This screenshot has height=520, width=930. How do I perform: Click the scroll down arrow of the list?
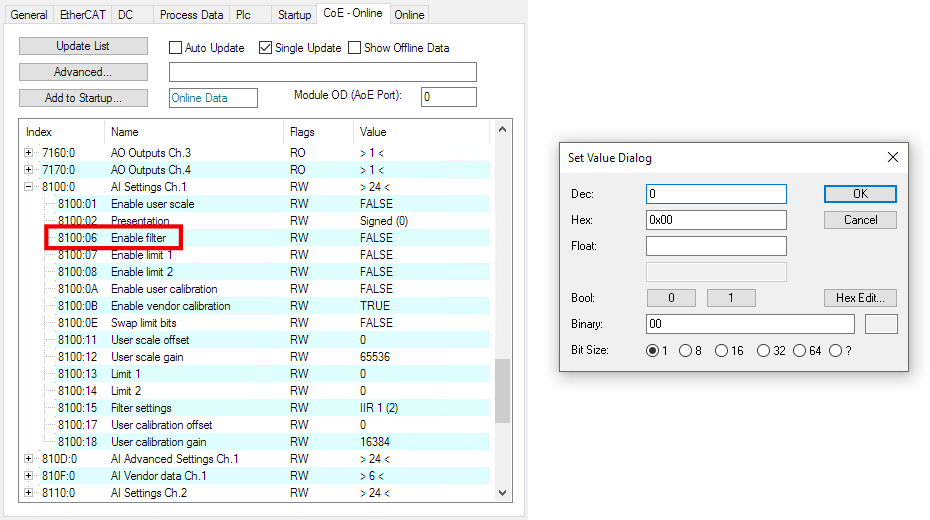pos(502,493)
